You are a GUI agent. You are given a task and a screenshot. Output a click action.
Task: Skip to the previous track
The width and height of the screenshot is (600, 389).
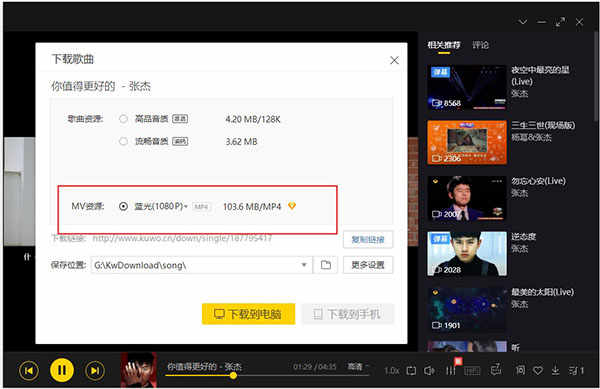click(29, 370)
